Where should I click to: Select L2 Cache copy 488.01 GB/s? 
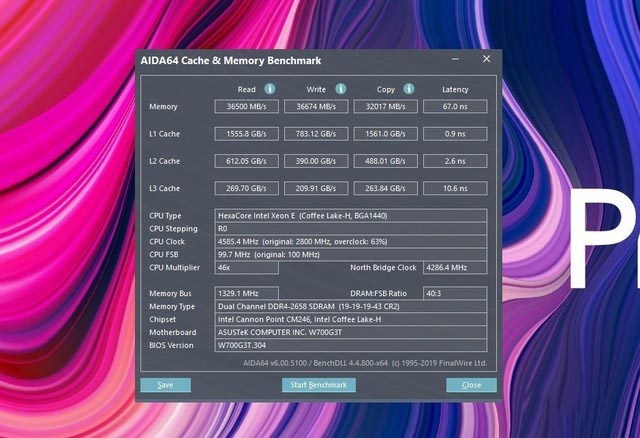pyautogui.click(x=385, y=161)
